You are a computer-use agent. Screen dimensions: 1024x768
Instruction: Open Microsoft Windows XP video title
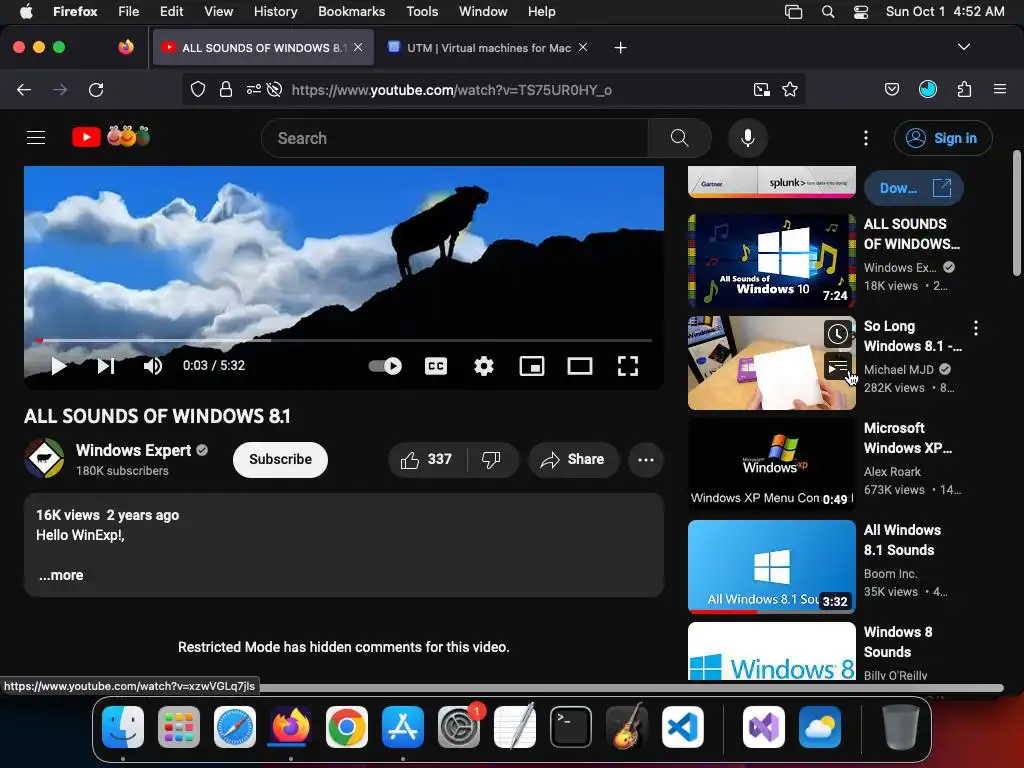(908, 438)
